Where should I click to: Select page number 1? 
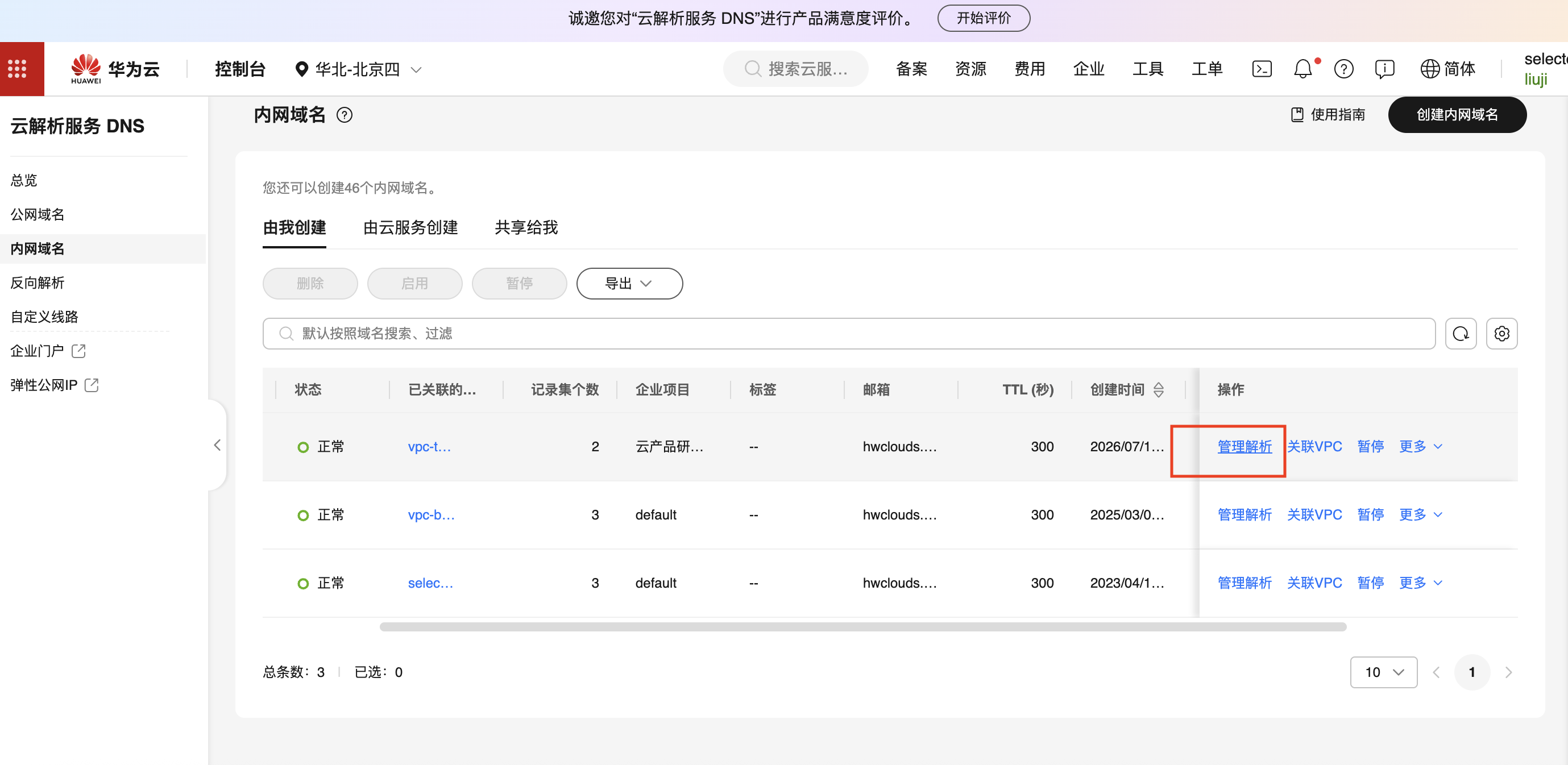1472,672
